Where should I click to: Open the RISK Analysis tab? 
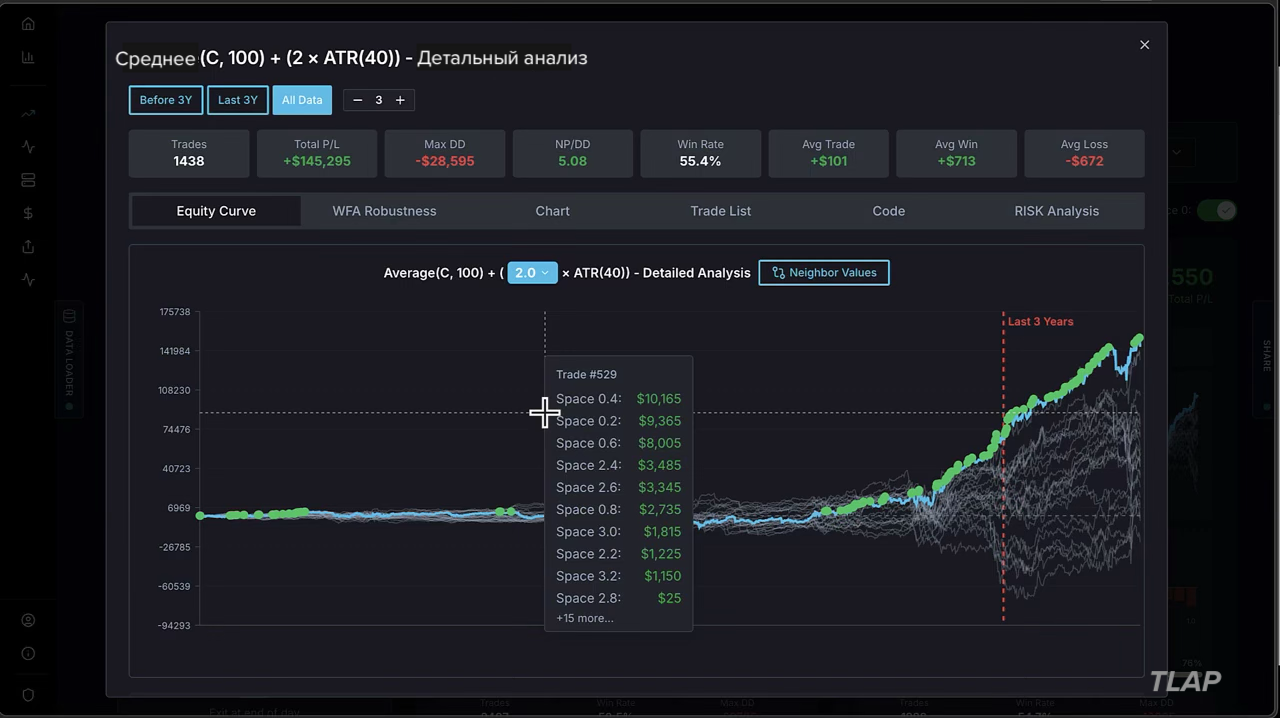point(1056,211)
